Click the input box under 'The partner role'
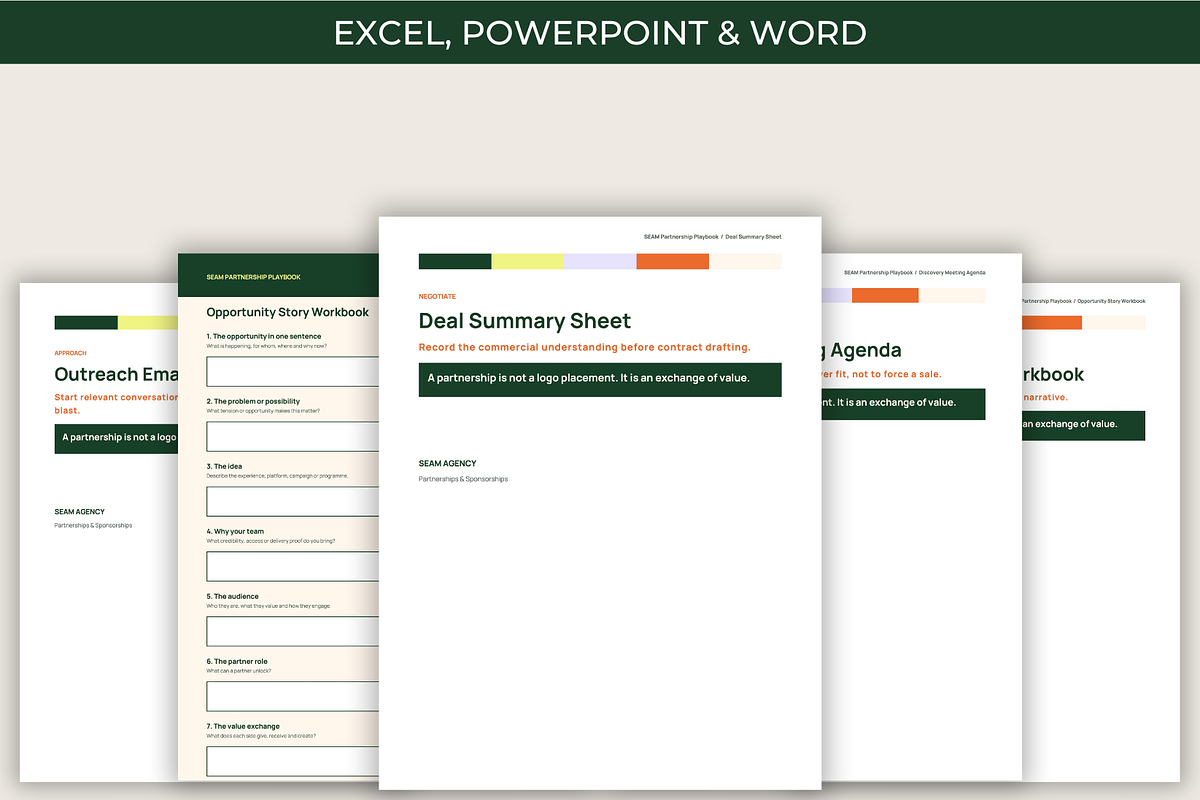Image resolution: width=1200 pixels, height=800 pixels. [x=293, y=696]
